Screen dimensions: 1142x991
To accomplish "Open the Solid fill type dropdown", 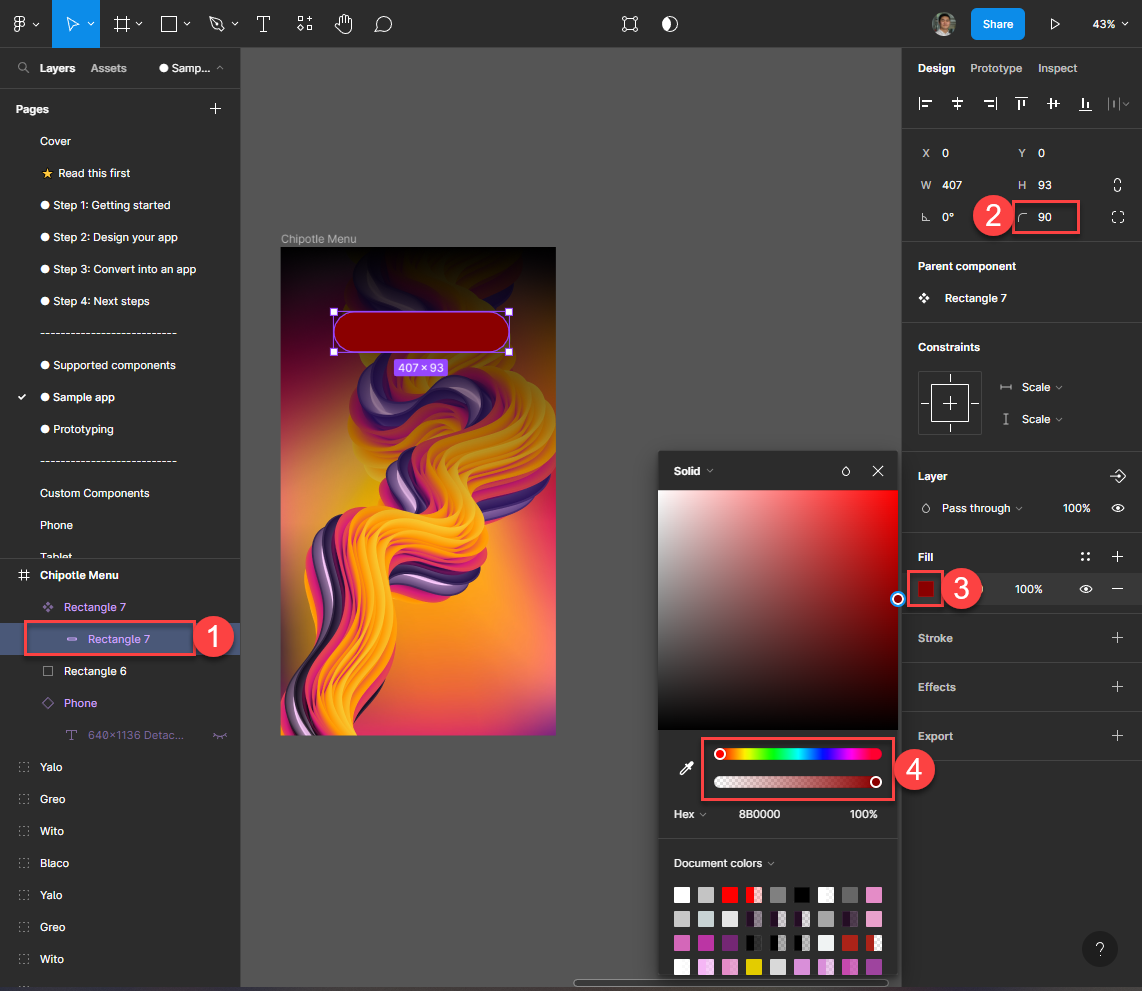I will 692,470.
